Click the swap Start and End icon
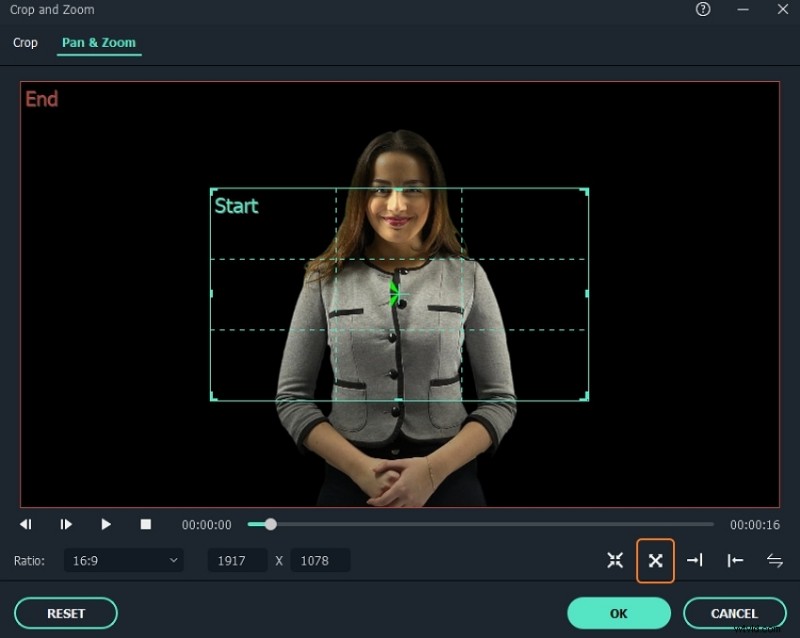The width and height of the screenshot is (800, 638). [x=775, y=560]
